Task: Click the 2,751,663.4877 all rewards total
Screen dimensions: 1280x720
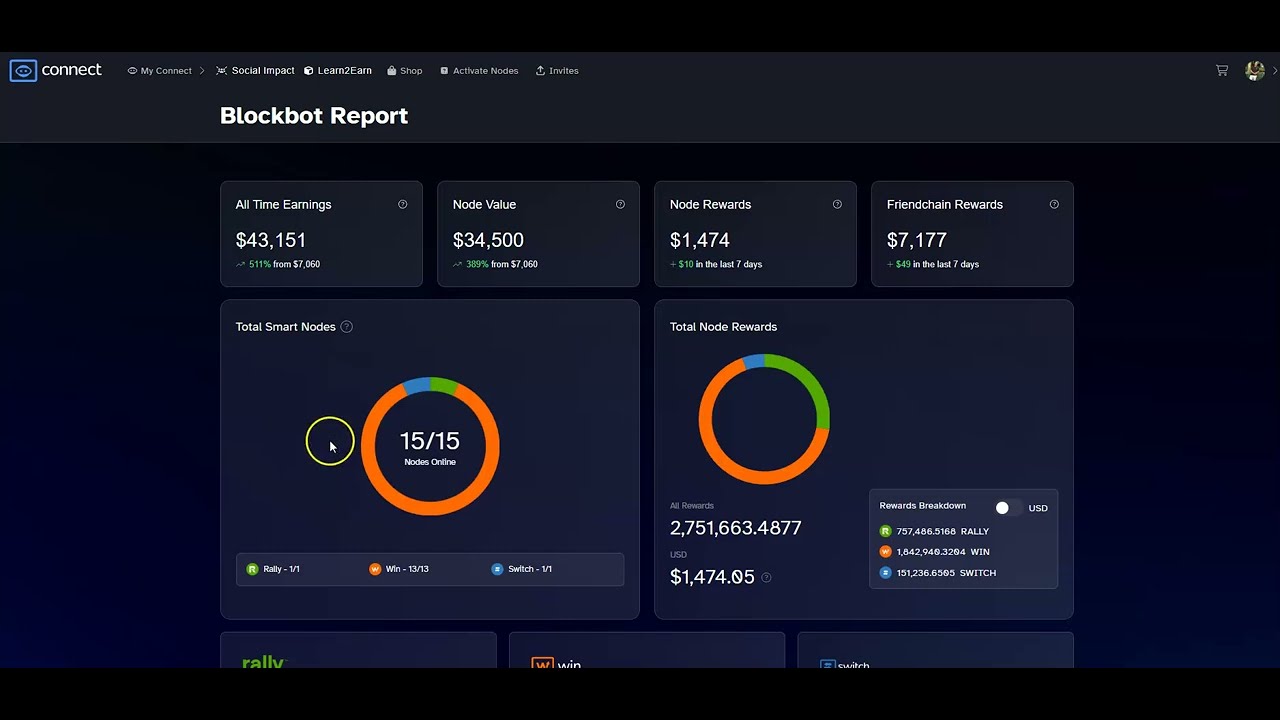Action: coord(736,528)
